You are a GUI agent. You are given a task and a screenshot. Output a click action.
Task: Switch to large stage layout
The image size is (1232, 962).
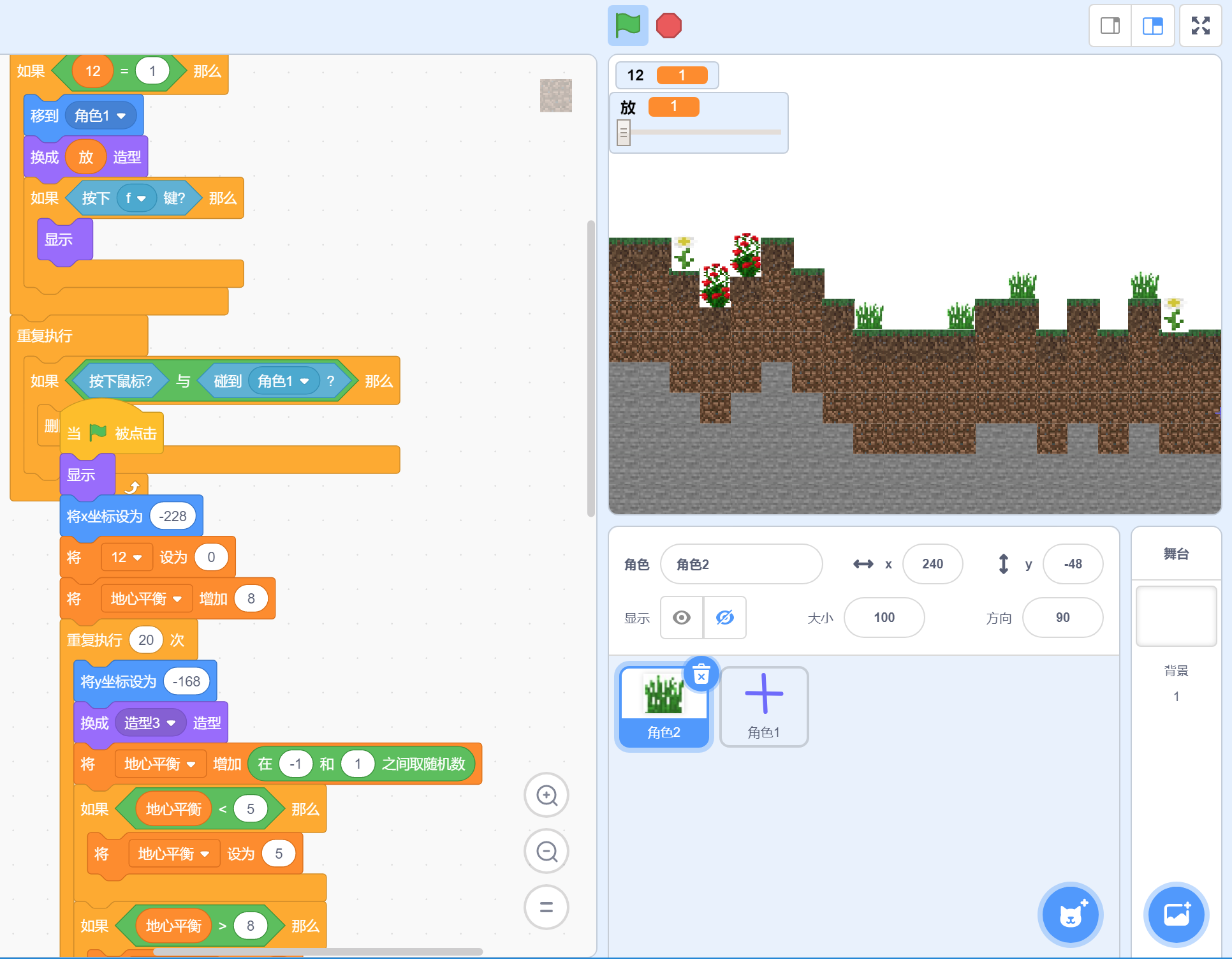[x=1152, y=26]
